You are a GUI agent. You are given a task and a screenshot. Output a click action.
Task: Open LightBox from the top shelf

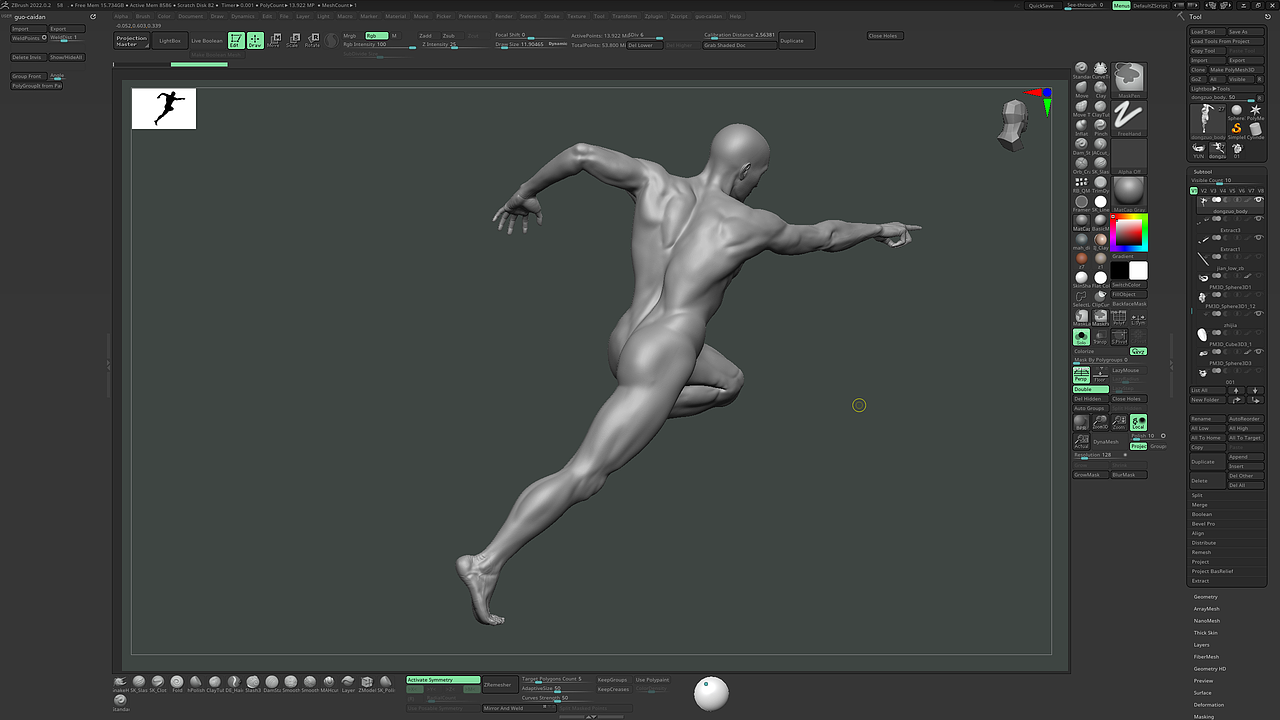click(x=171, y=41)
